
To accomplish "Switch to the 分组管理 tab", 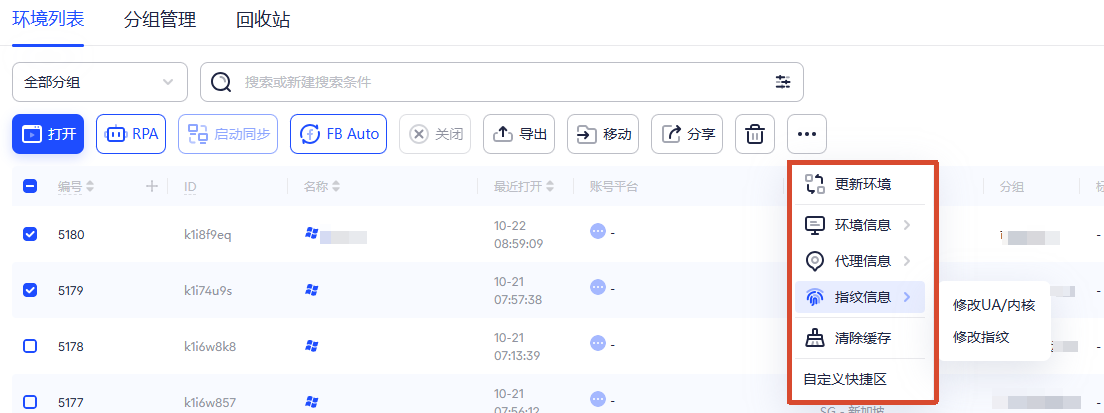I will [x=160, y=20].
